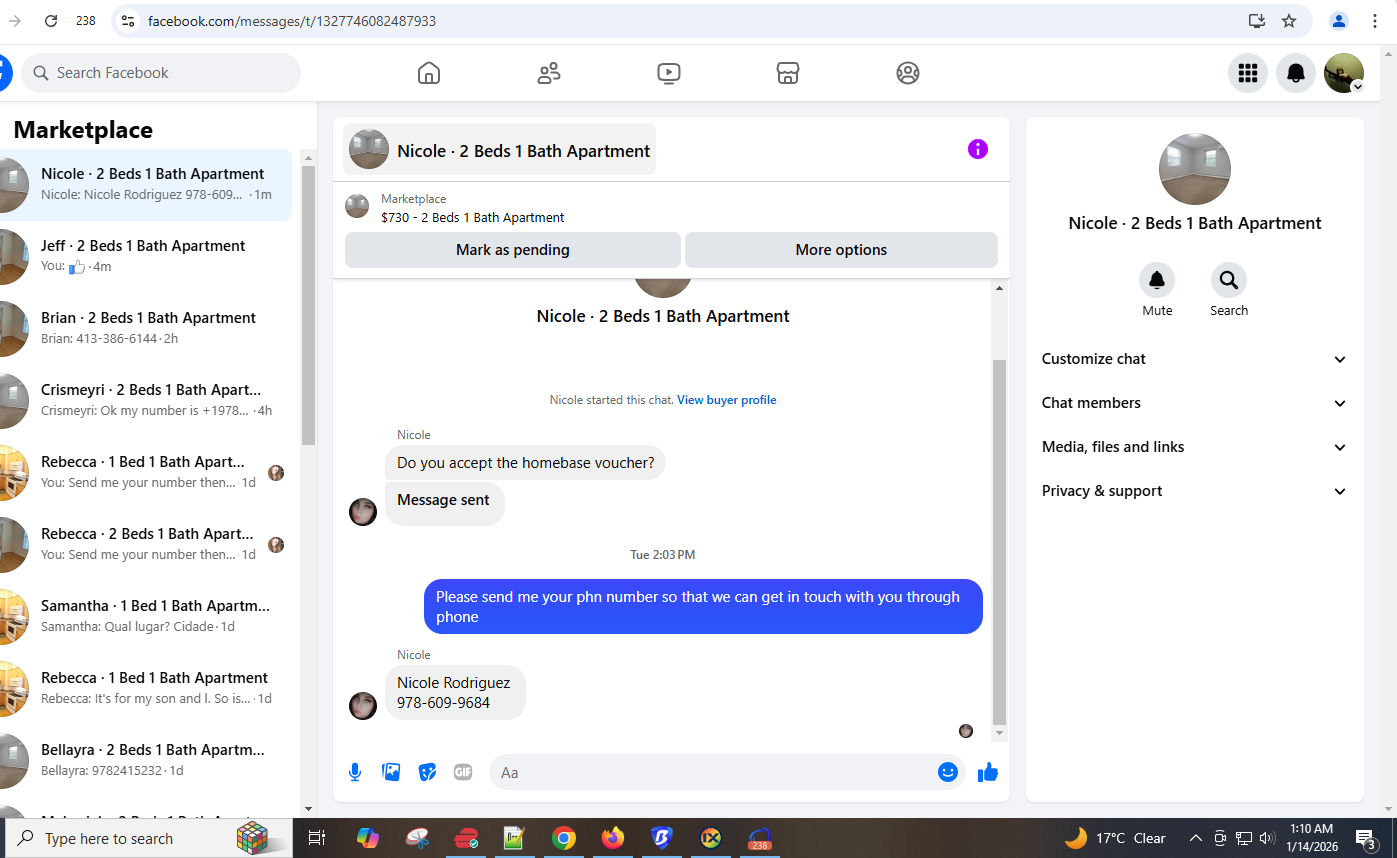1397x858 pixels.
Task: Open Nicole conversation in chat list
Action: click(146, 184)
